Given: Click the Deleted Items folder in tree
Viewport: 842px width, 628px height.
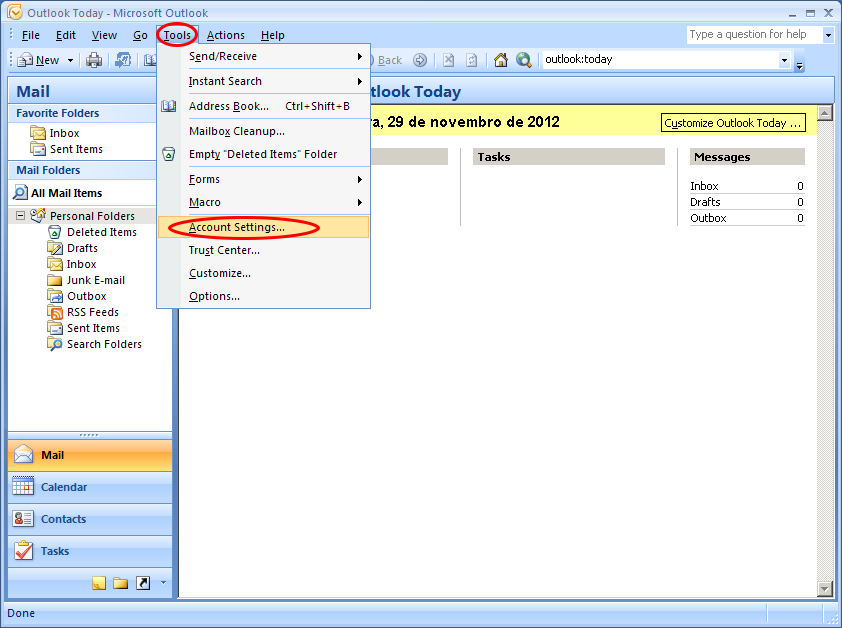Looking at the screenshot, I should (101, 232).
